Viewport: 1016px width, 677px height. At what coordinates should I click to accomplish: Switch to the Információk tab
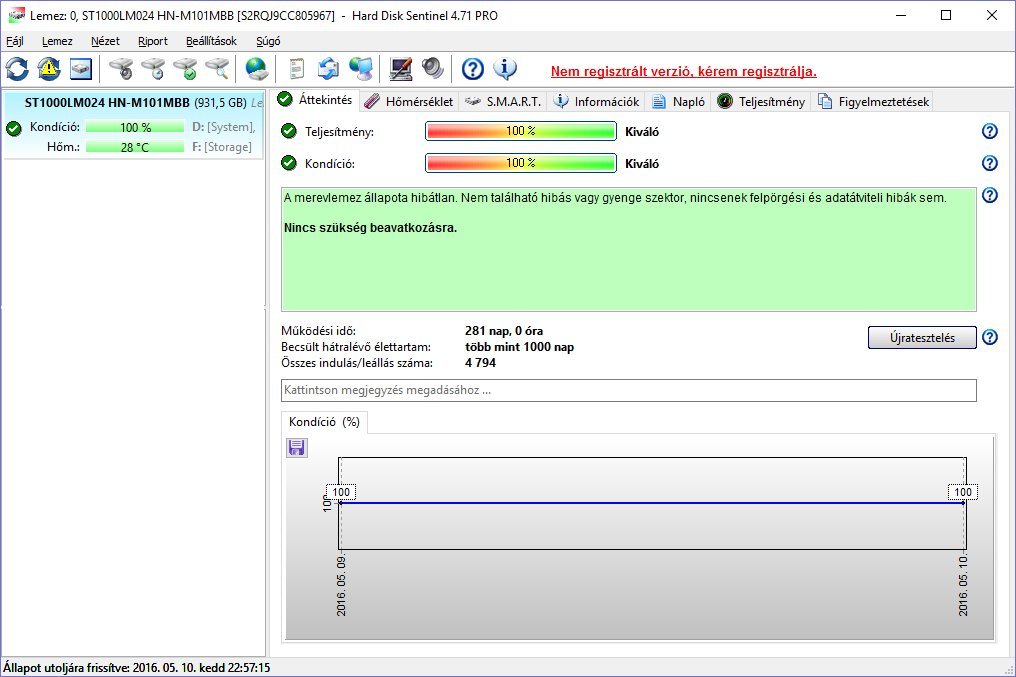click(596, 102)
